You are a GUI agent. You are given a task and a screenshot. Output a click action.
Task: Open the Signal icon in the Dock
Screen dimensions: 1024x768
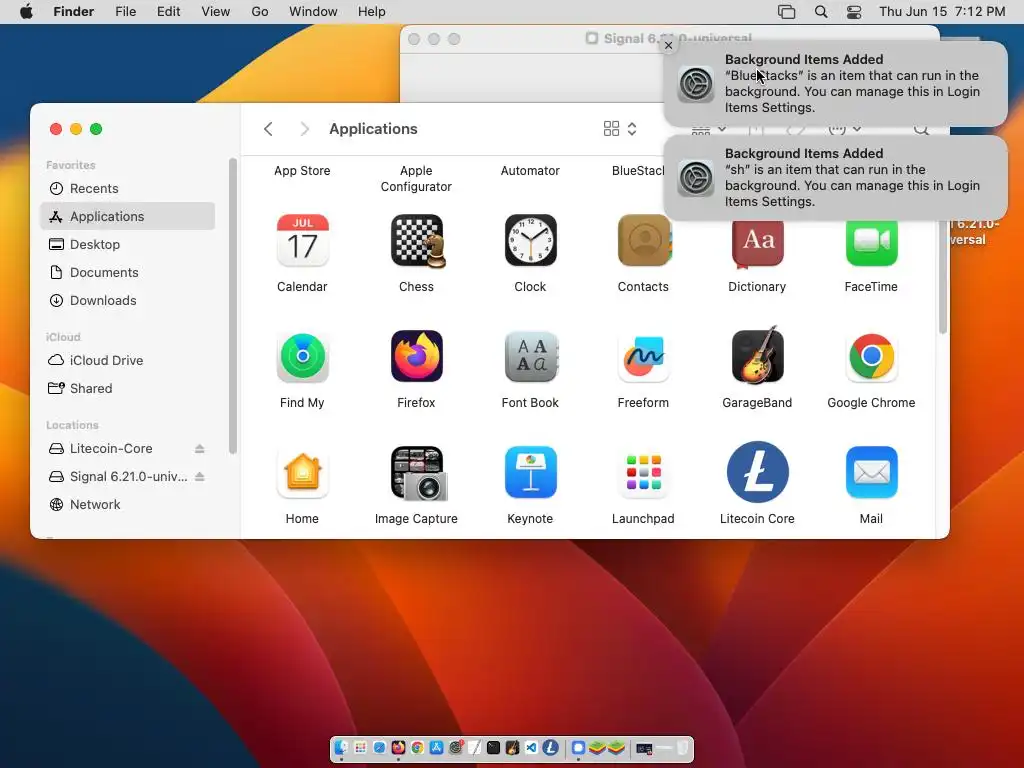[578, 748]
